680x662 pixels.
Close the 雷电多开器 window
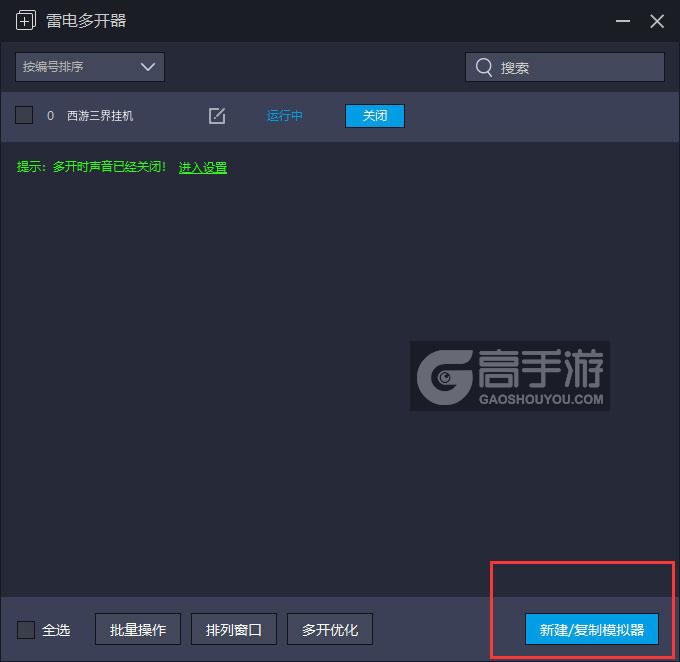tap(657, 21)
